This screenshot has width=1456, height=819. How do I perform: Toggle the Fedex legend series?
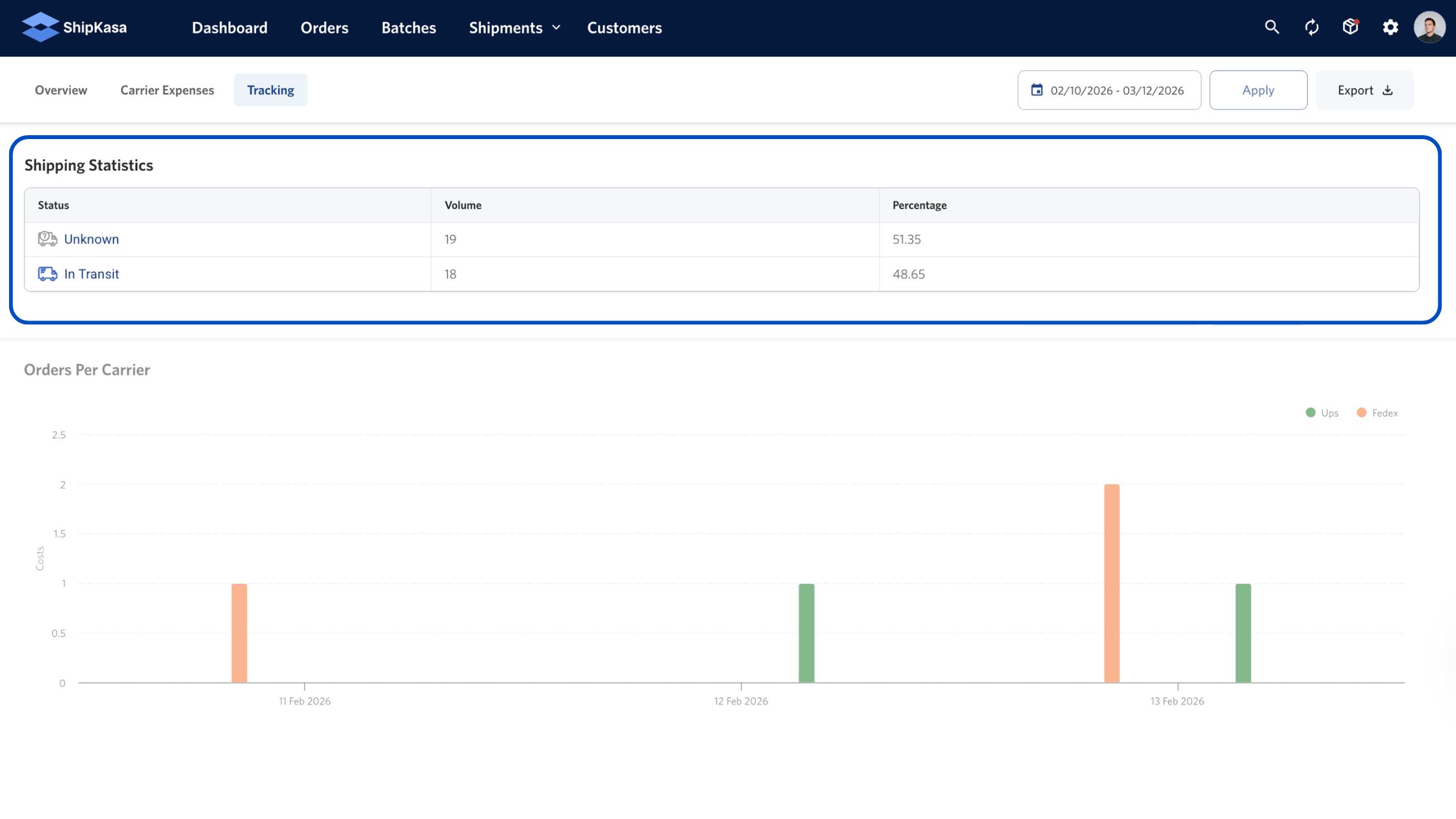(1377, 413)
